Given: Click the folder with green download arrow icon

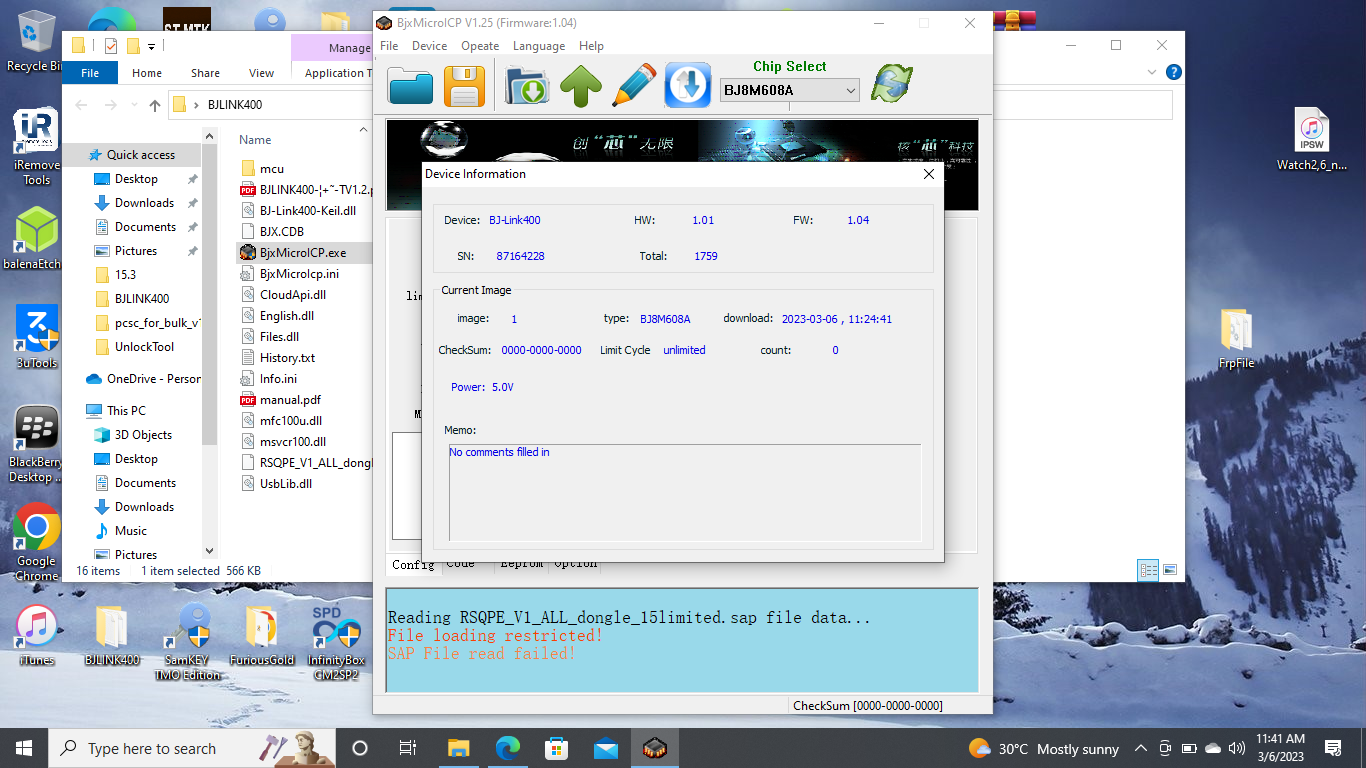Looking at the screenshot, I should click(x=526, y=87).
